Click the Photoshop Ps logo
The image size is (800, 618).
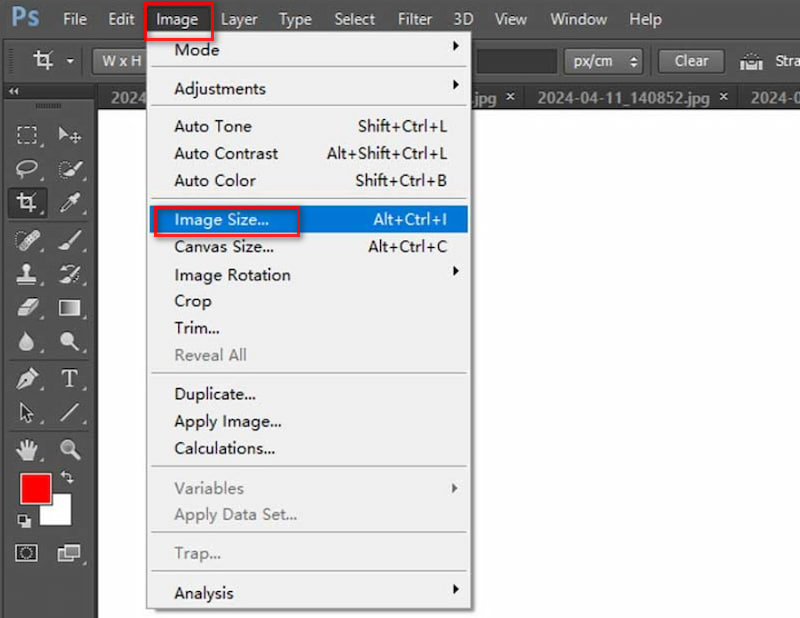(25, 17)
